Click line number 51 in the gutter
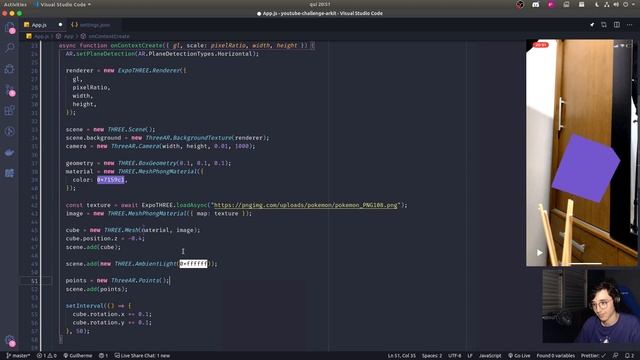 [x=34, y=281]
